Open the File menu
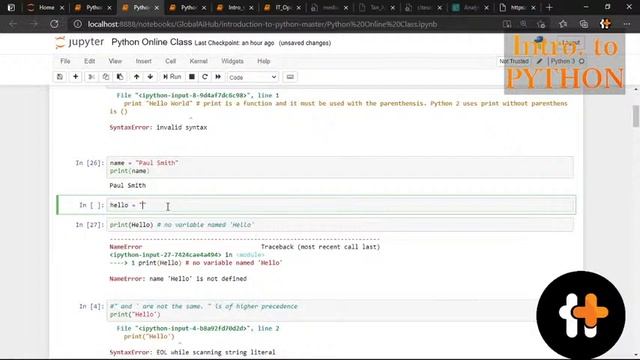 point(65,61)
